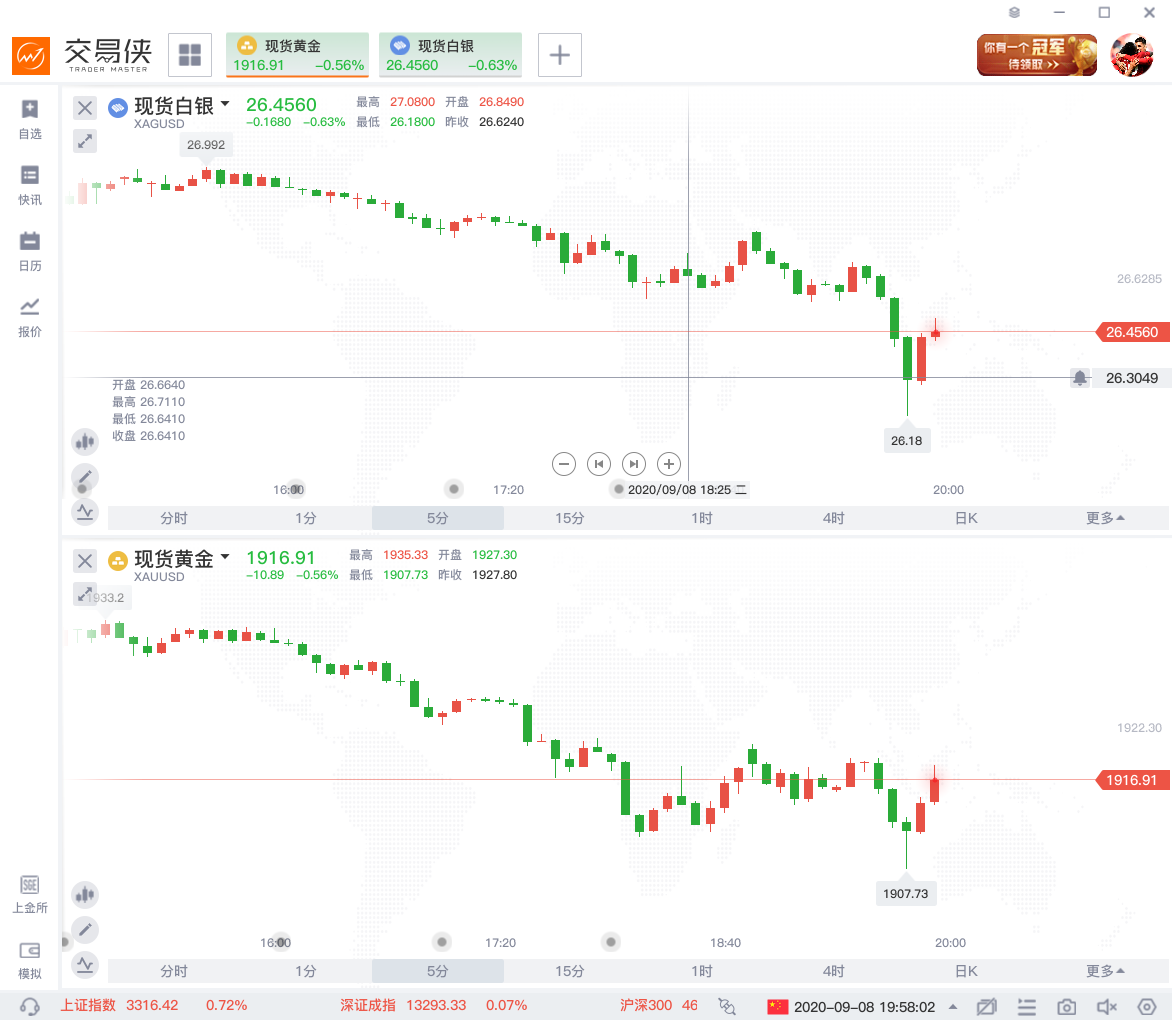Open the 报价 quotes panel
The image size is (1172, 1020).
[x=30, y=317]
